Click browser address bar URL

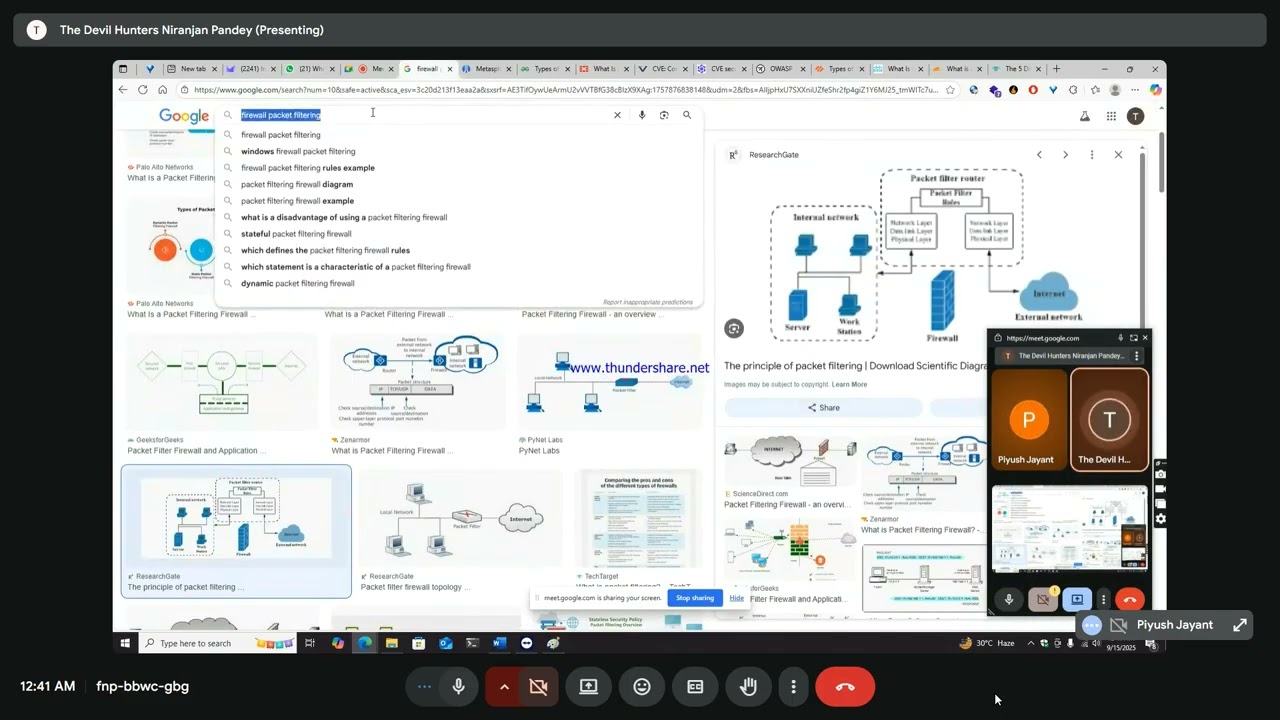click(x=565, y=90)
